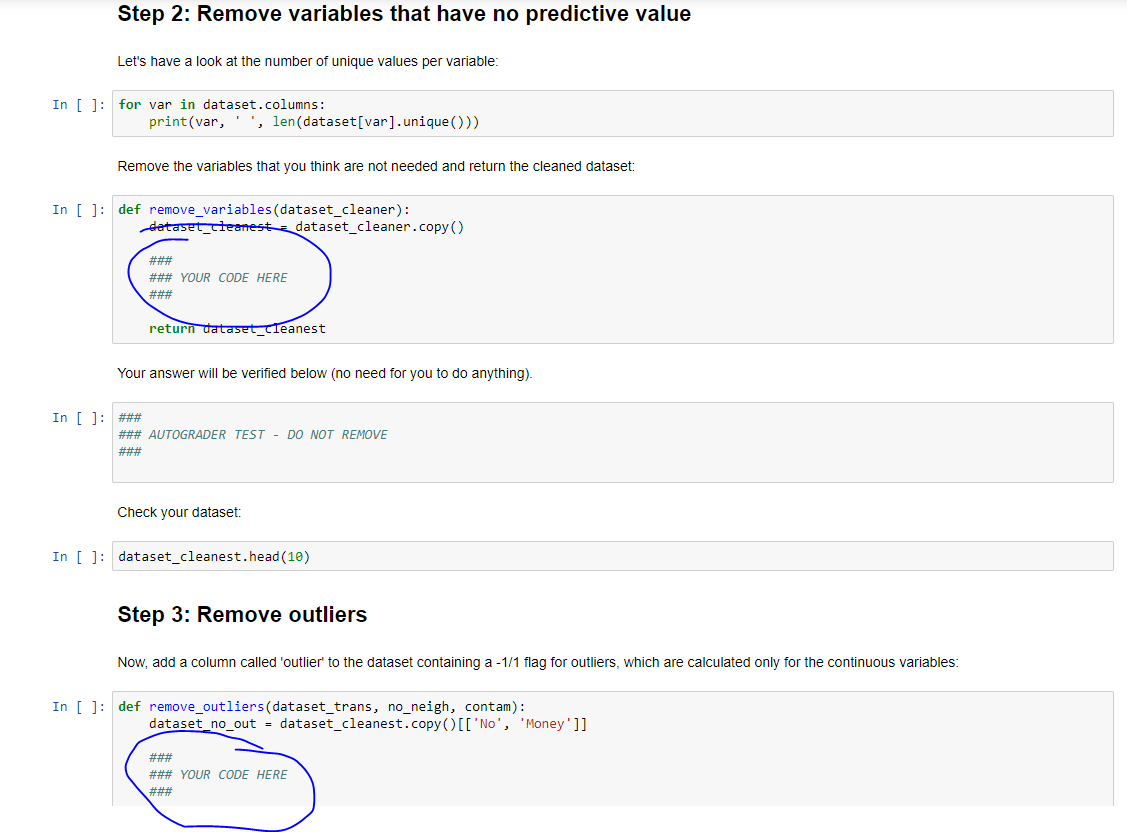
Task: Click the In [ ] prompt beside the for-loop cell
Action: [78, 104]
